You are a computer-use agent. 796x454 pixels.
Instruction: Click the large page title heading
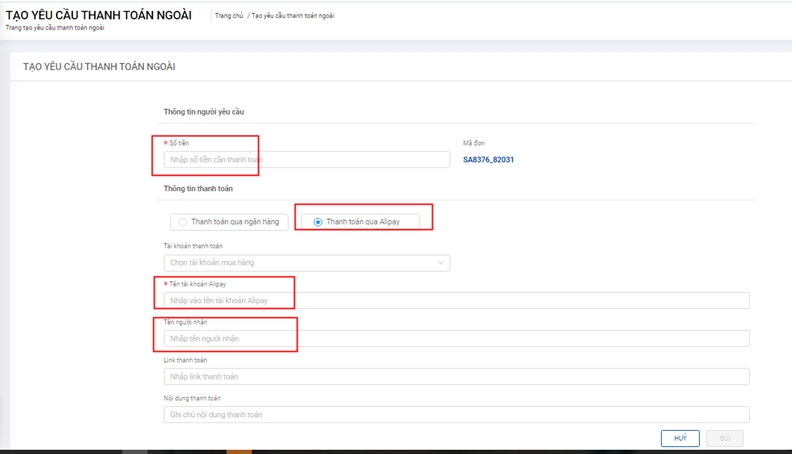[x=98, y=14]
